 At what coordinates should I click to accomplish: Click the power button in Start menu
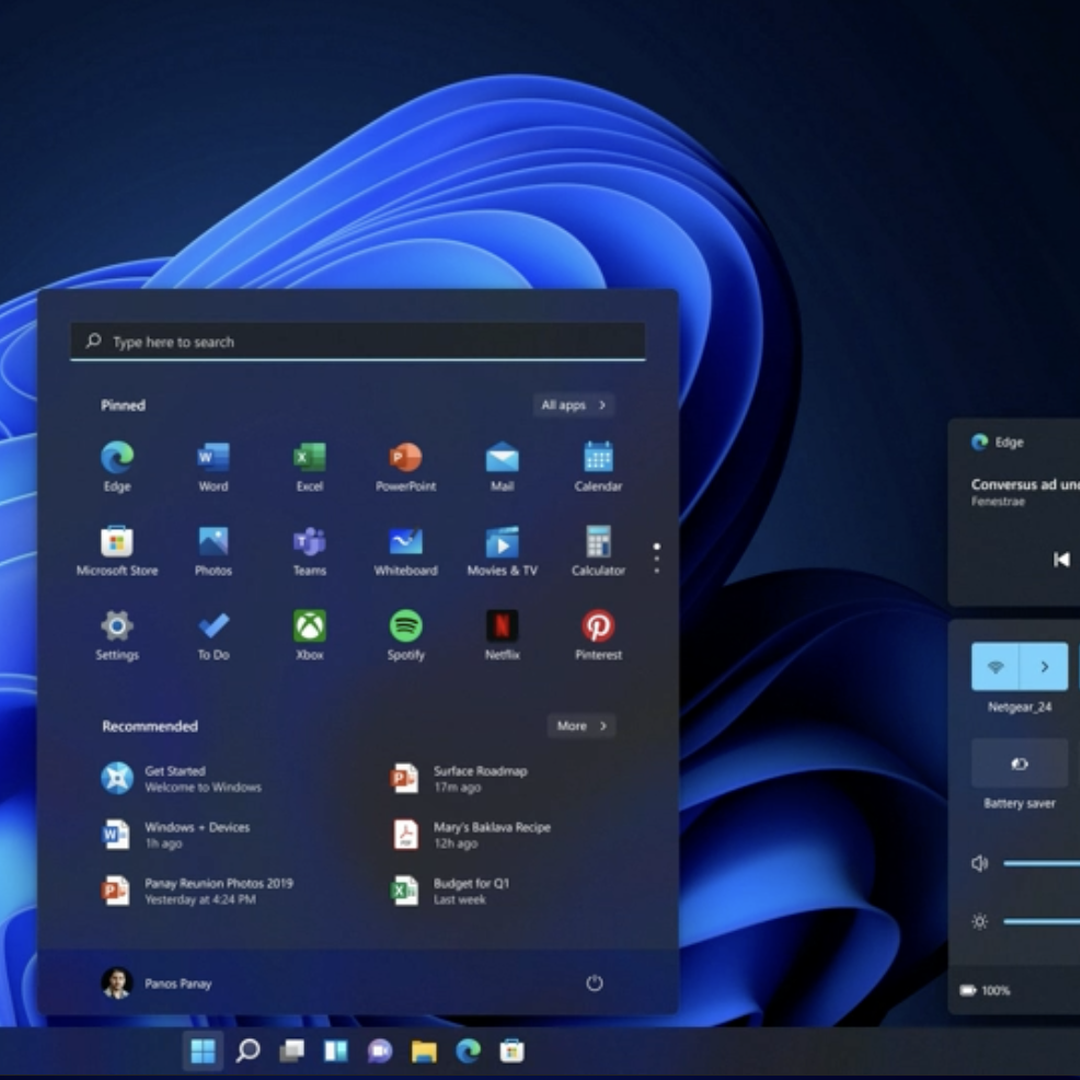coord(594,983)
